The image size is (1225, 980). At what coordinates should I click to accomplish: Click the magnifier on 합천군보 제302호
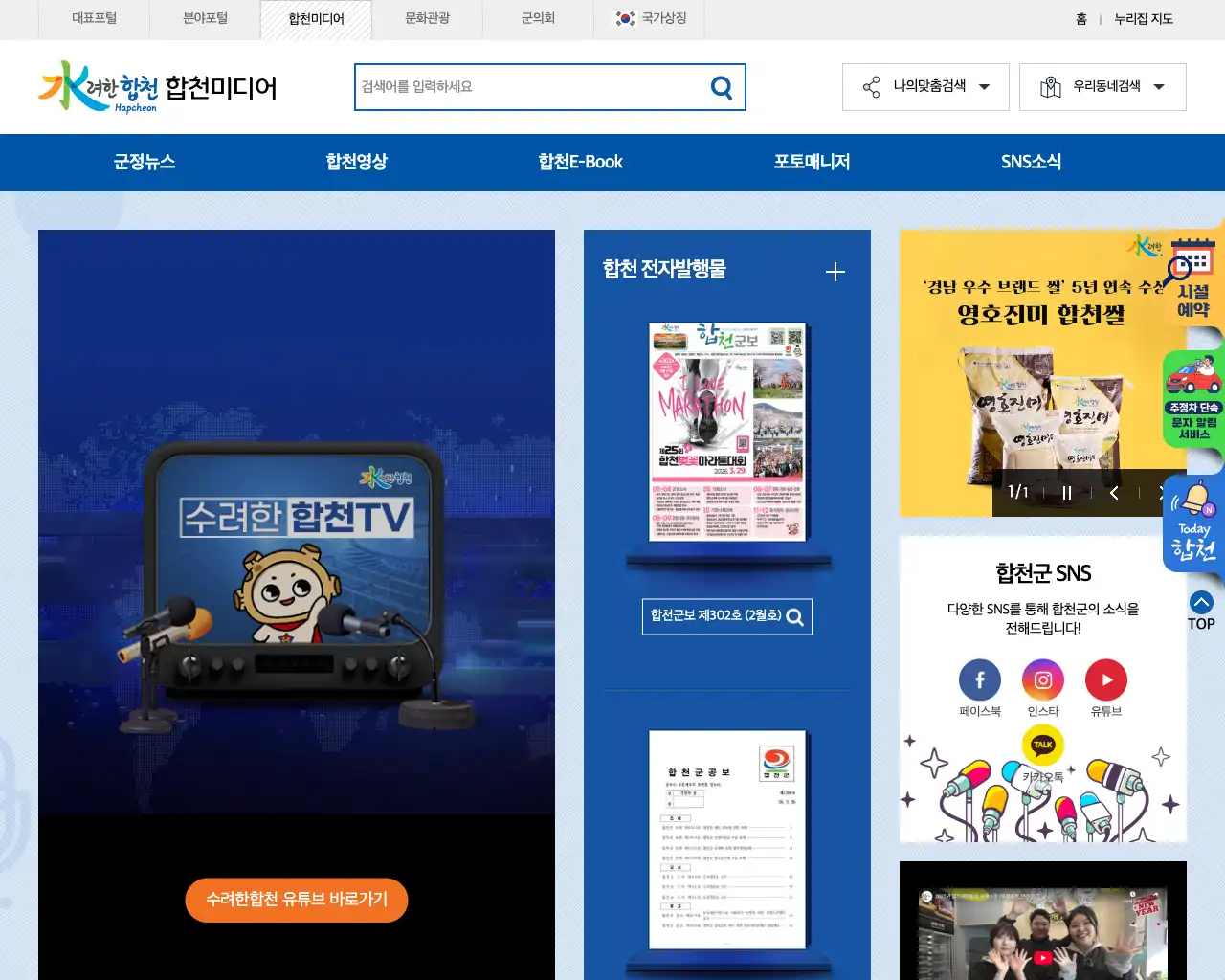click(x=793, y=616)
